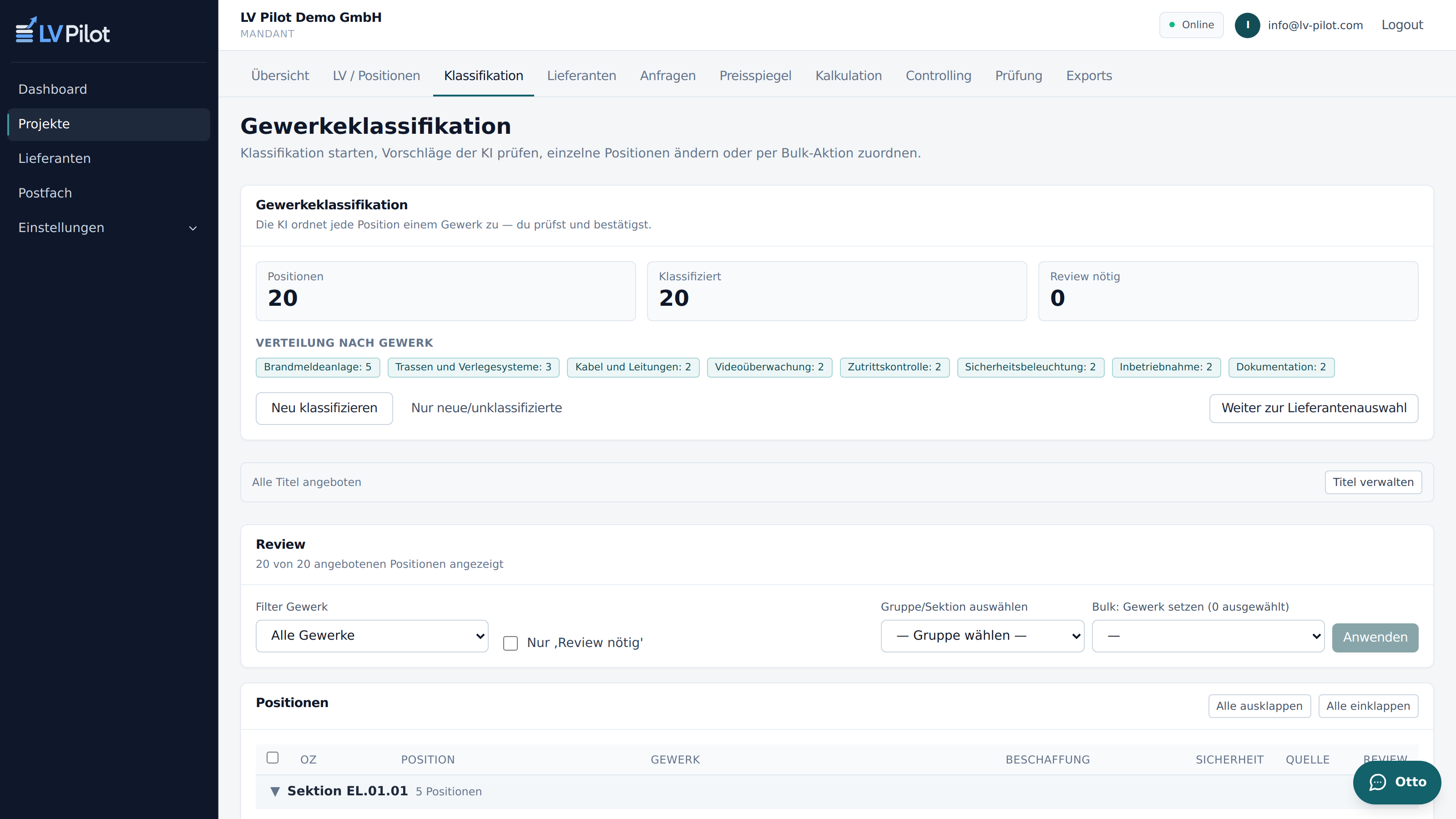Click the QUELLE column header
The height and width of the screenshot is (819, 1456).
pos(1307,760)
